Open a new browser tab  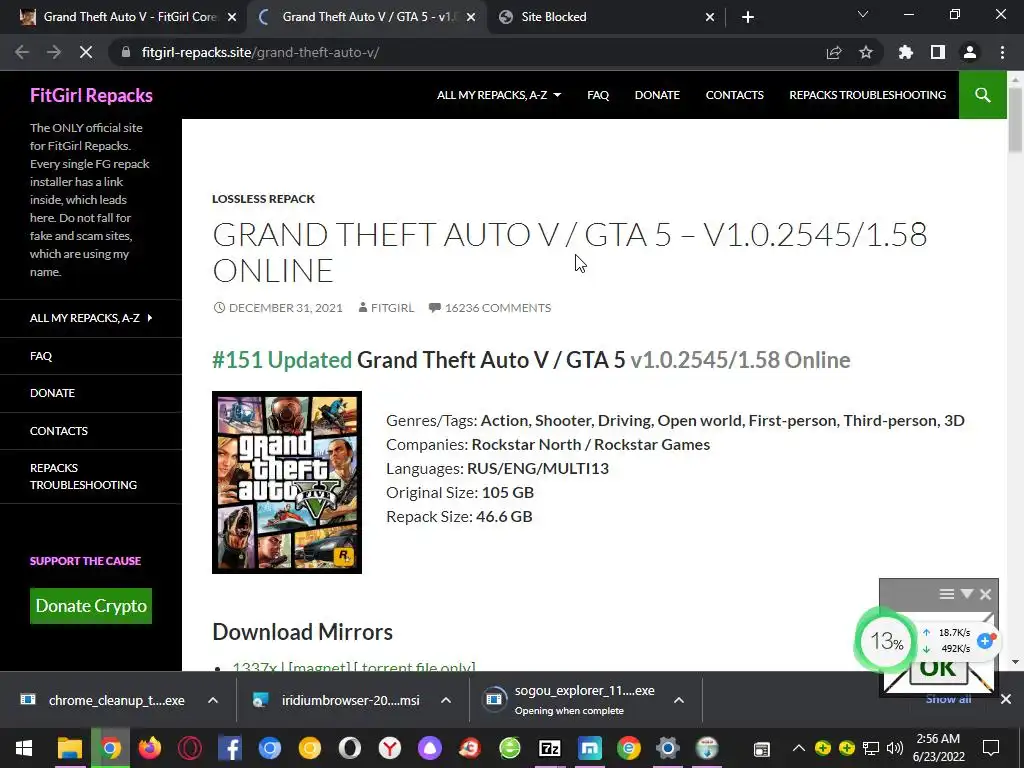click(748, 17)
